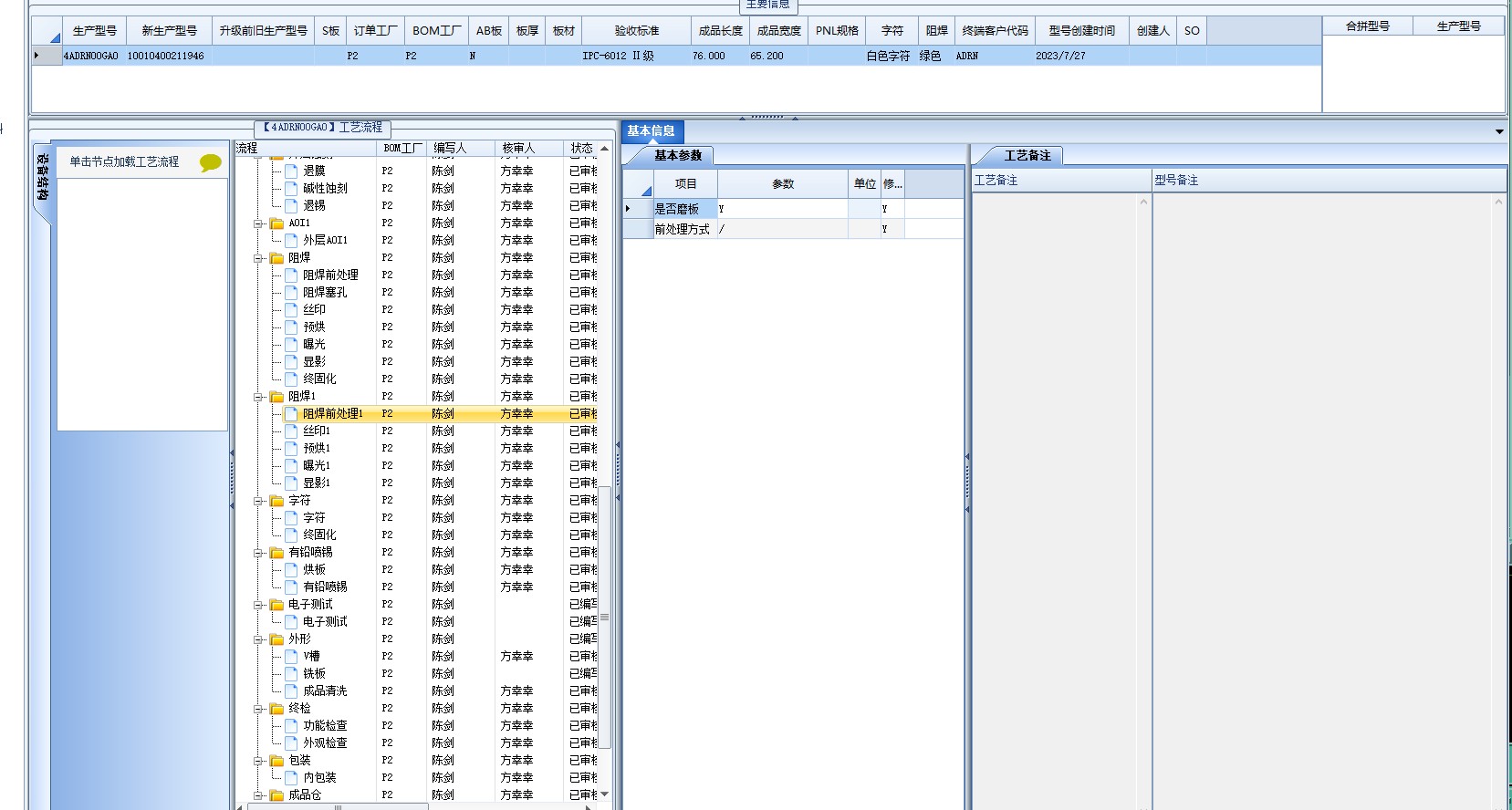
Task: Click the yellow speech bubble icon
Action: click(211, 162)
